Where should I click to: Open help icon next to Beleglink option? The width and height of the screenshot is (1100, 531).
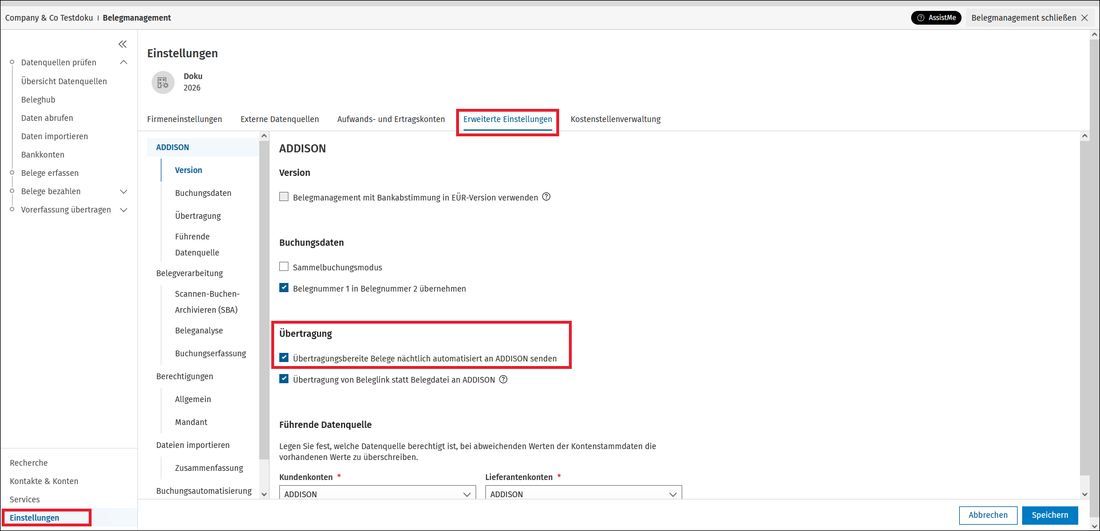point(503,379)
